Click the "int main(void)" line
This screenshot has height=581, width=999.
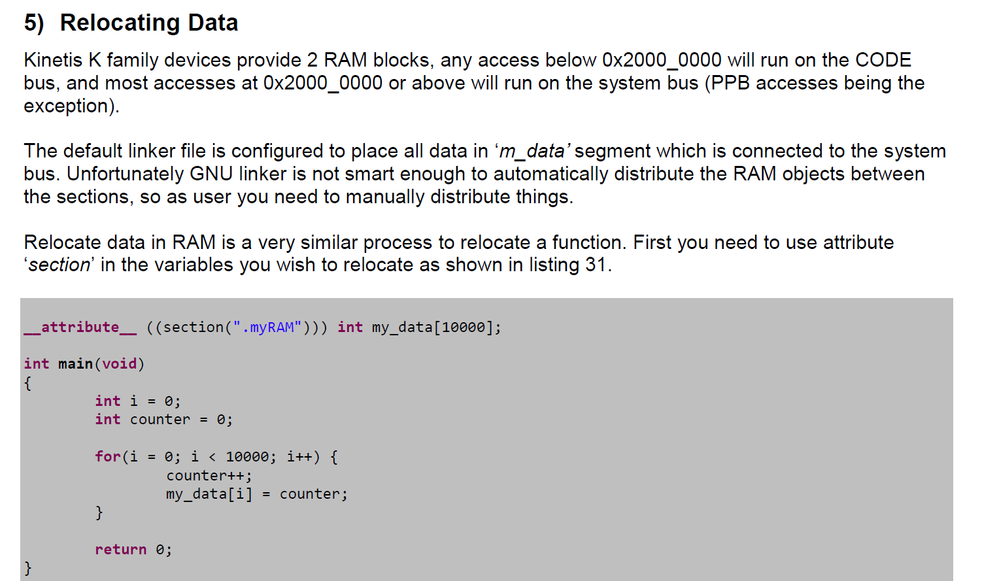[84, 363]
